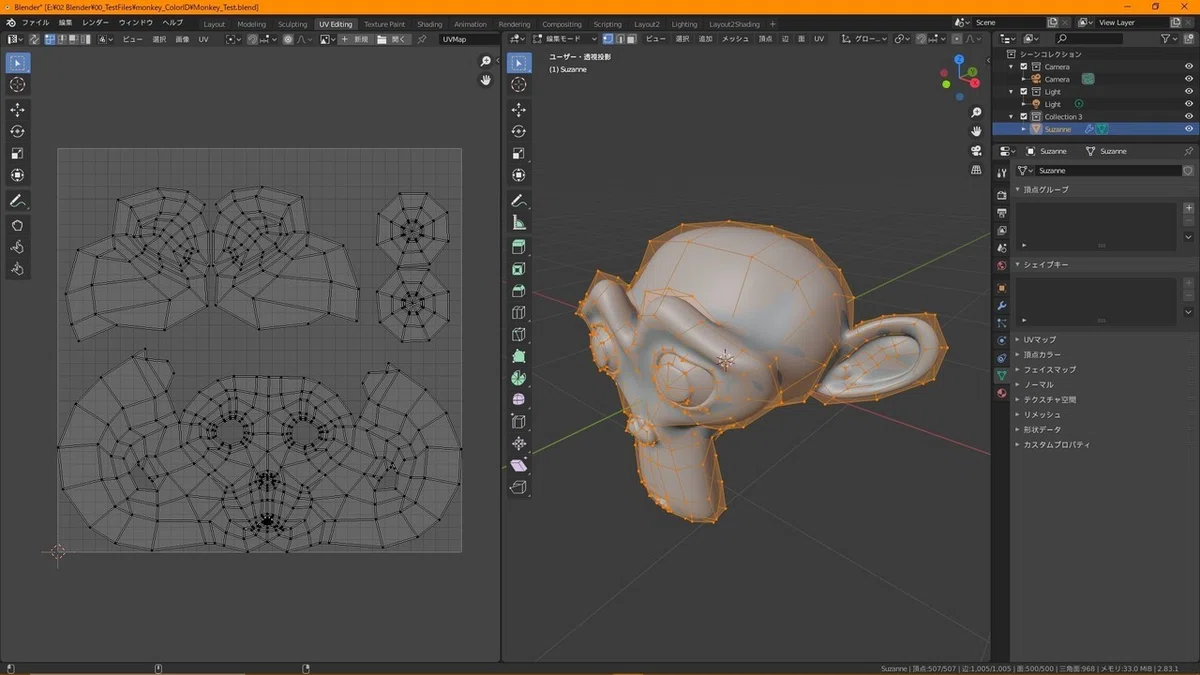The image size is (1200, 675).
Task: Hide Suzanne object with eye icon
Action: tap(1189, 129)
